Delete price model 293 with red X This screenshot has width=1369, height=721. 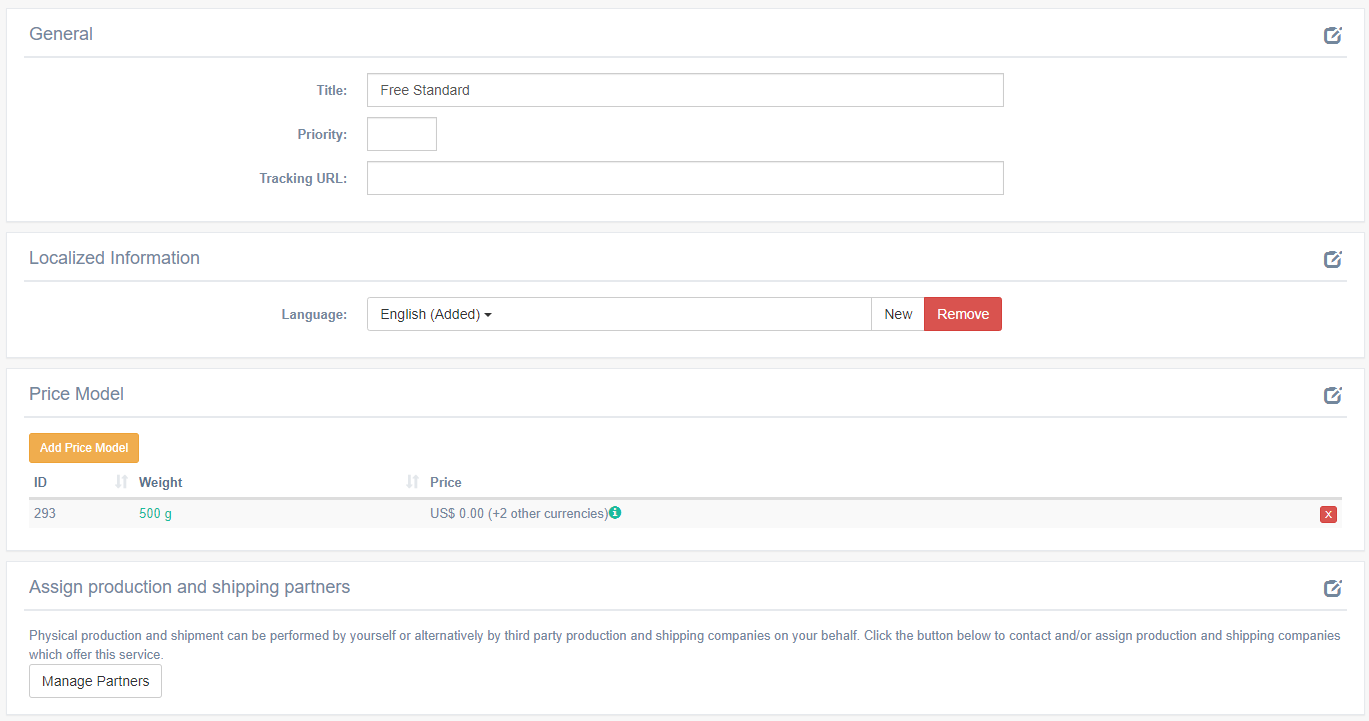pyautogui.click(x=1328, y=515)
